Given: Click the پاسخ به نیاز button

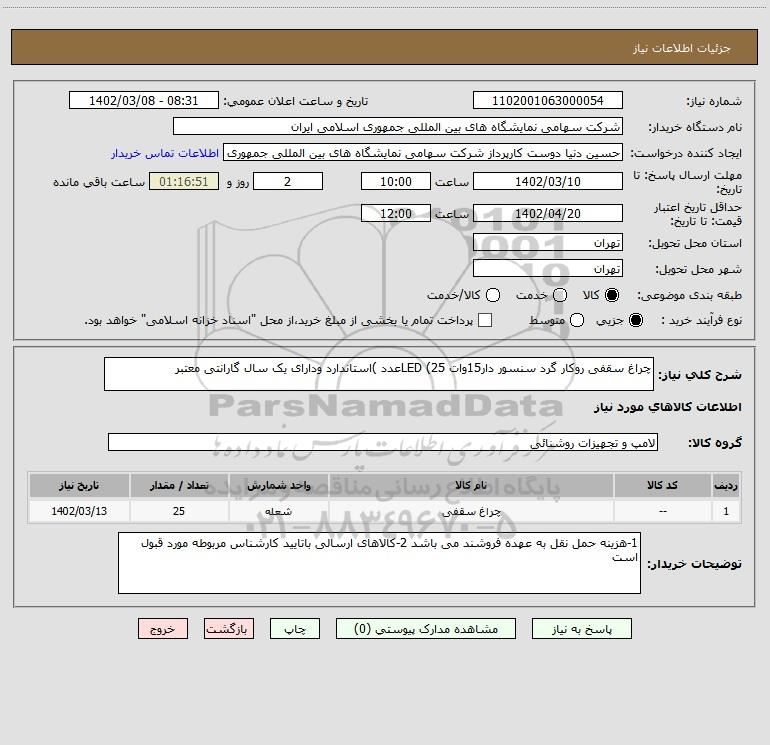Looking at the screenshot, I should [581, 629].
